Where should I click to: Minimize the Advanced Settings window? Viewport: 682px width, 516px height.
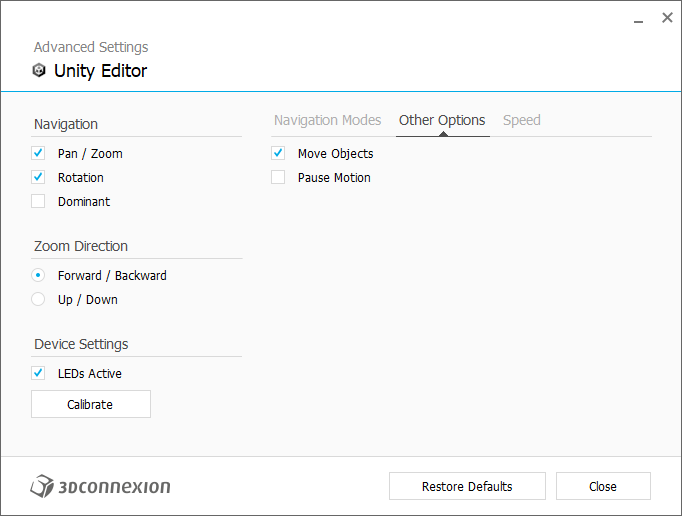point(639,19)
